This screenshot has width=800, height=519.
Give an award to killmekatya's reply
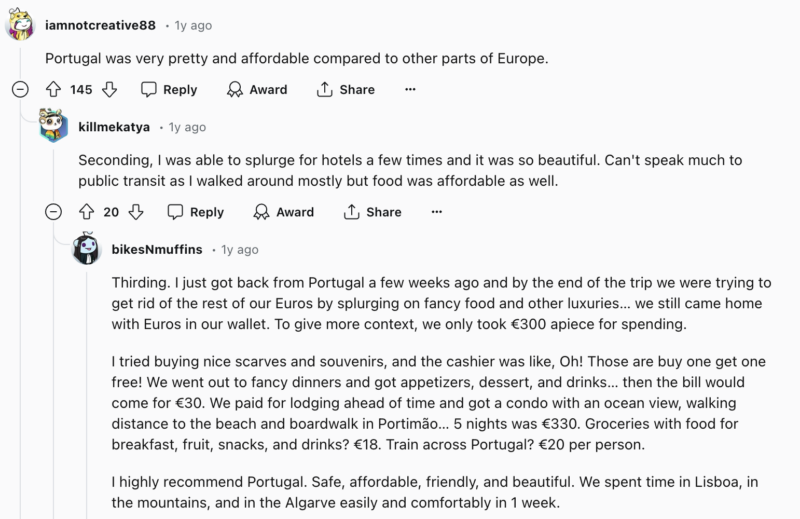pyautogui.click(x=284, y=212)
